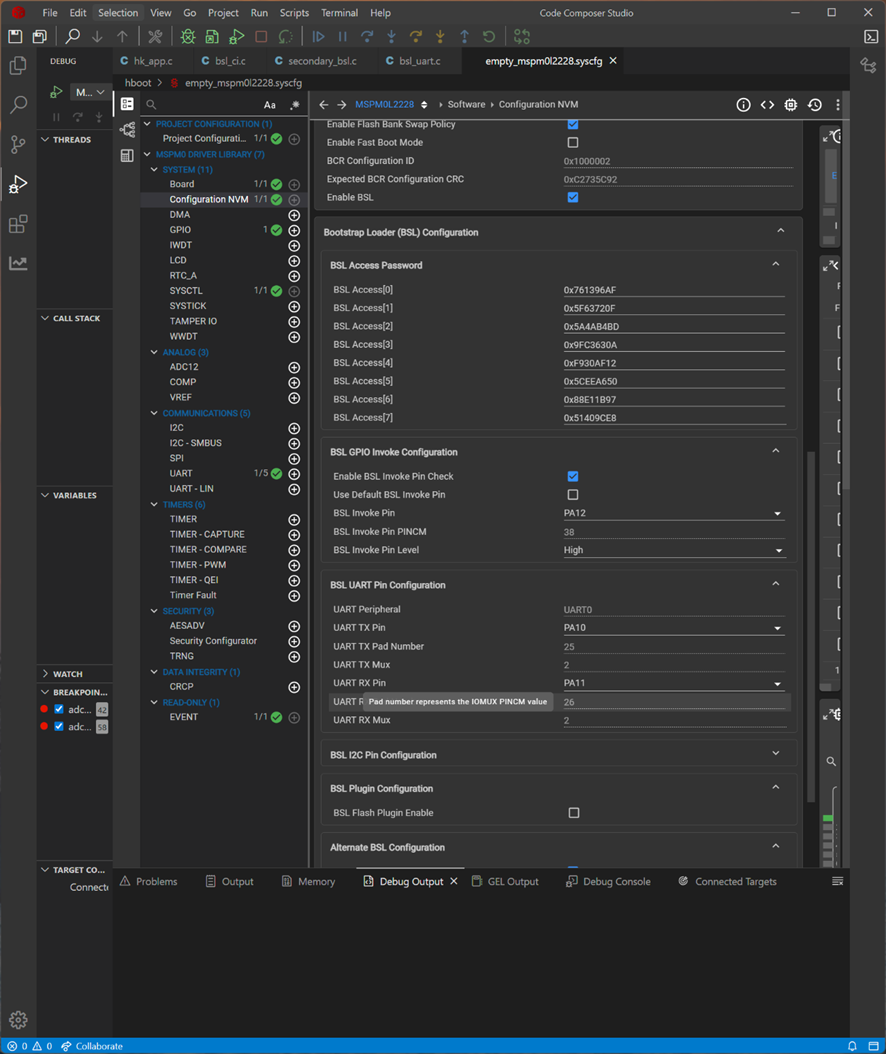The height and width of the screenshot is (1054, 886).
Task: Open the history icon in SysConfig header
Action: click(814, 105)
